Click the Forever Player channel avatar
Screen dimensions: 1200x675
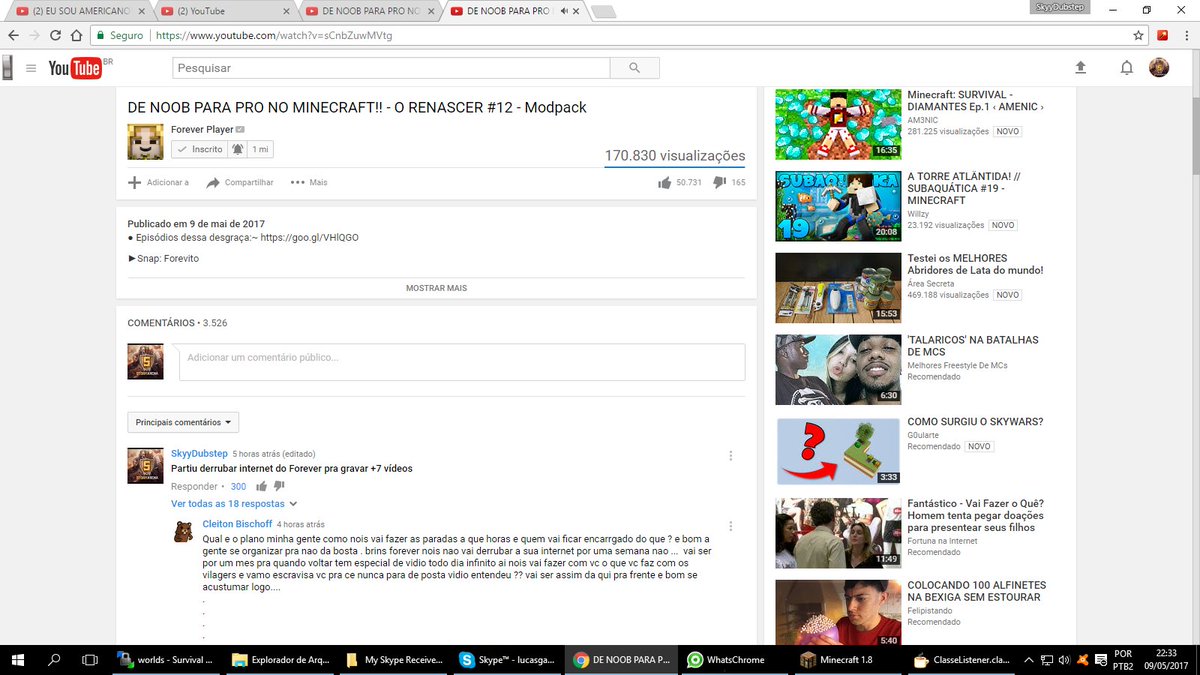pyautogui.click(x=145, y=142)
